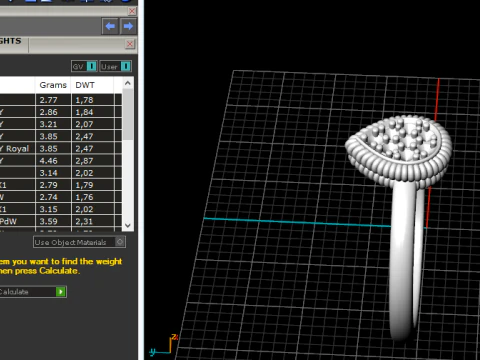Close the top panel with red X

(x=132, y=11)
